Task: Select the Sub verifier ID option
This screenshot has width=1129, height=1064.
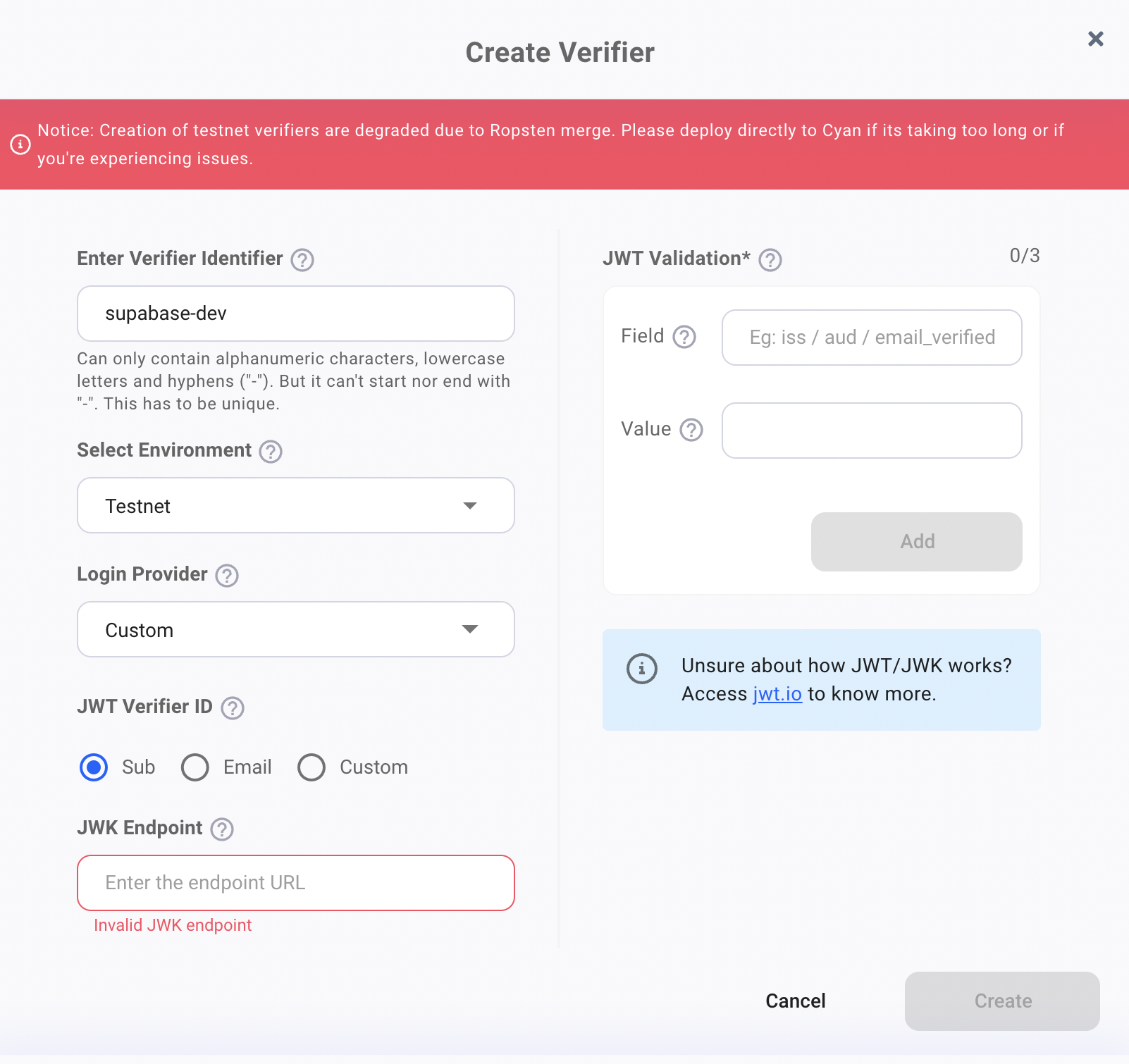Action: tap(93, 767)
